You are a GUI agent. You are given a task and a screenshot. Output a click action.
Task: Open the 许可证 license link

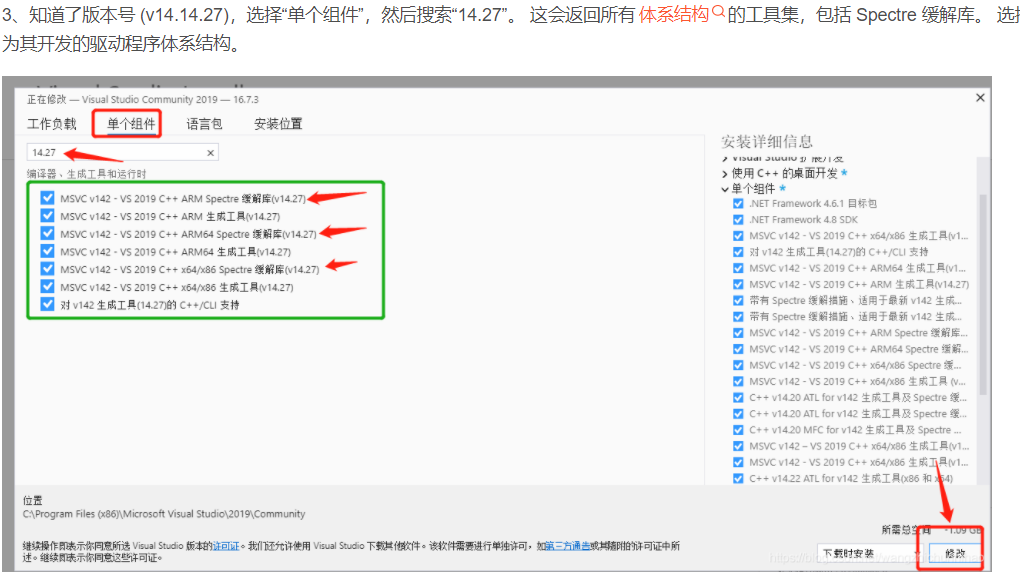[226, 546]
